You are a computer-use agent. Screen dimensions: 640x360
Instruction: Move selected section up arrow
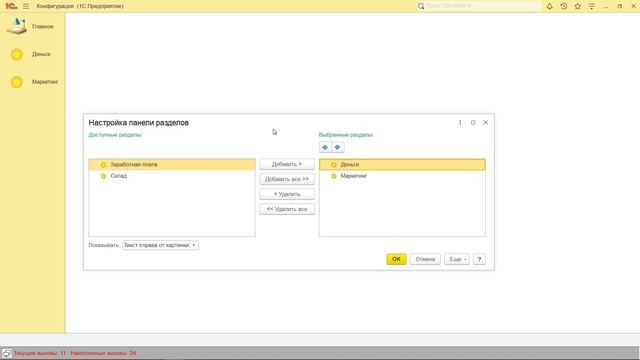coord(325,147)
